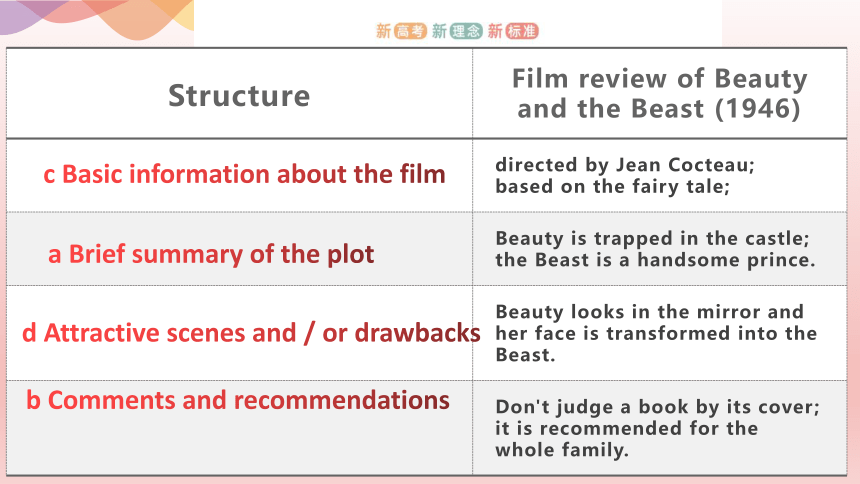Image resolution: width=860 pixels, height=484 pixels.
Task: Select 'based on the fairy tale' text
Action: (613, 187)
